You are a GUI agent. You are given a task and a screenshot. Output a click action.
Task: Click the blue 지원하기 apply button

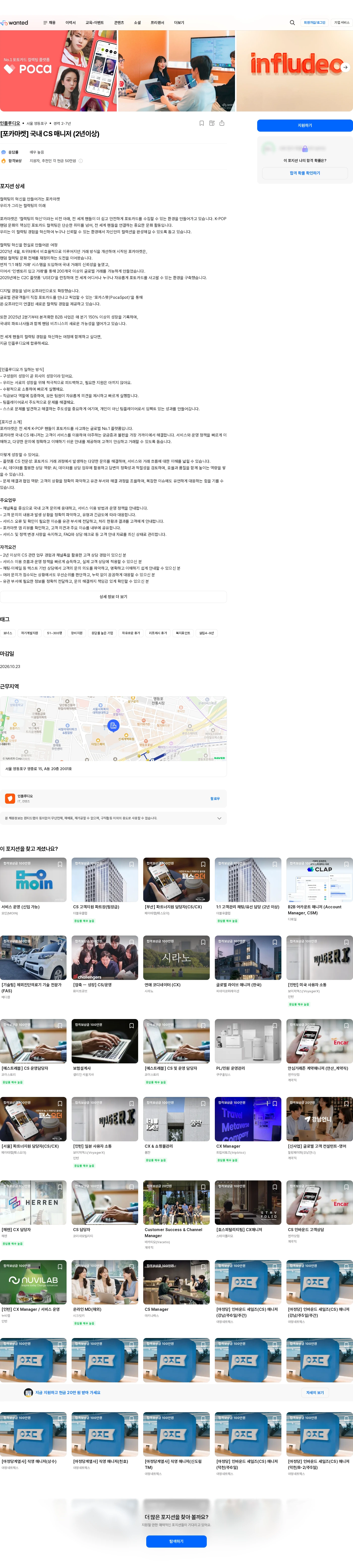click(x=305, y=125)
